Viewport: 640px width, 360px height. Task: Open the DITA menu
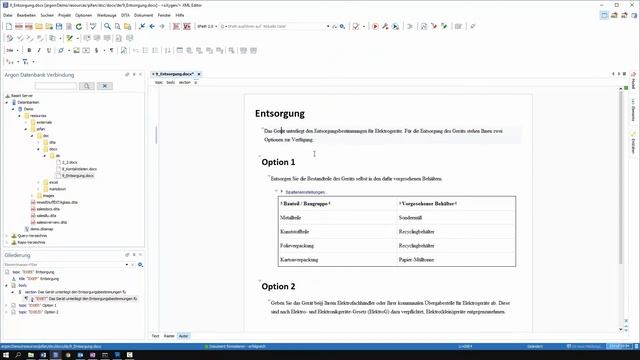click(125, 15)
